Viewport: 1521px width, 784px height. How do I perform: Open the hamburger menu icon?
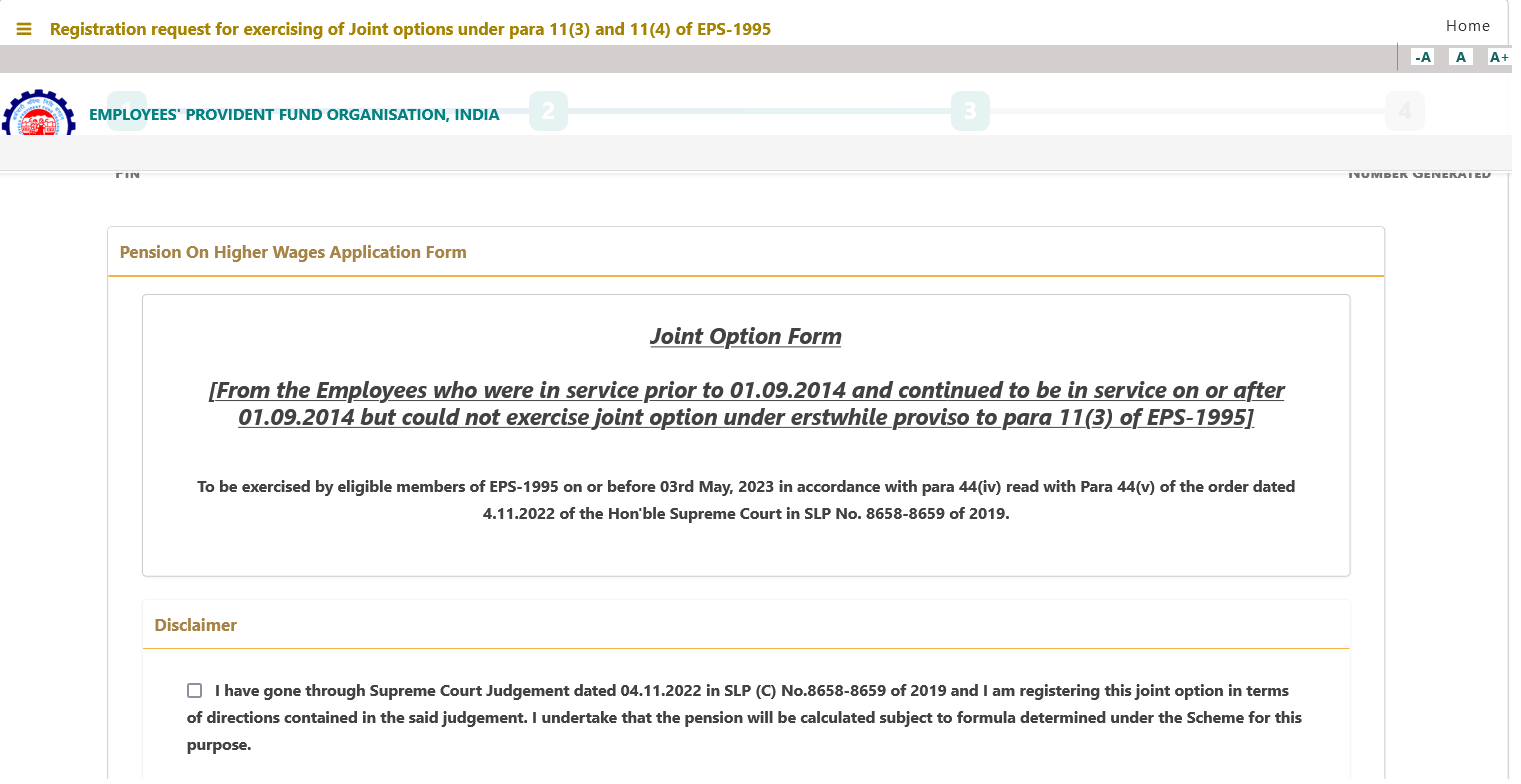point(24,30)
